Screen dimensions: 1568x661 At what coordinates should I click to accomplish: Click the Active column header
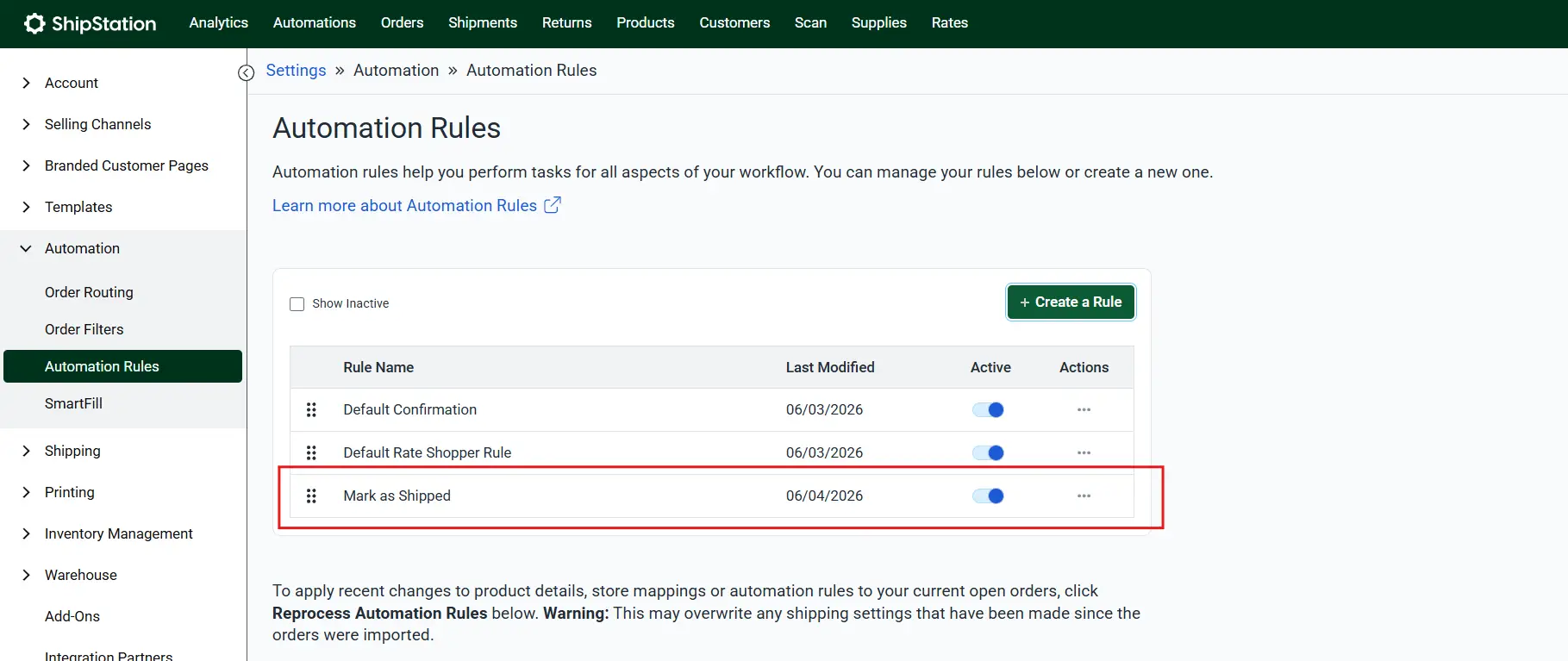click(x=990, y=368)
